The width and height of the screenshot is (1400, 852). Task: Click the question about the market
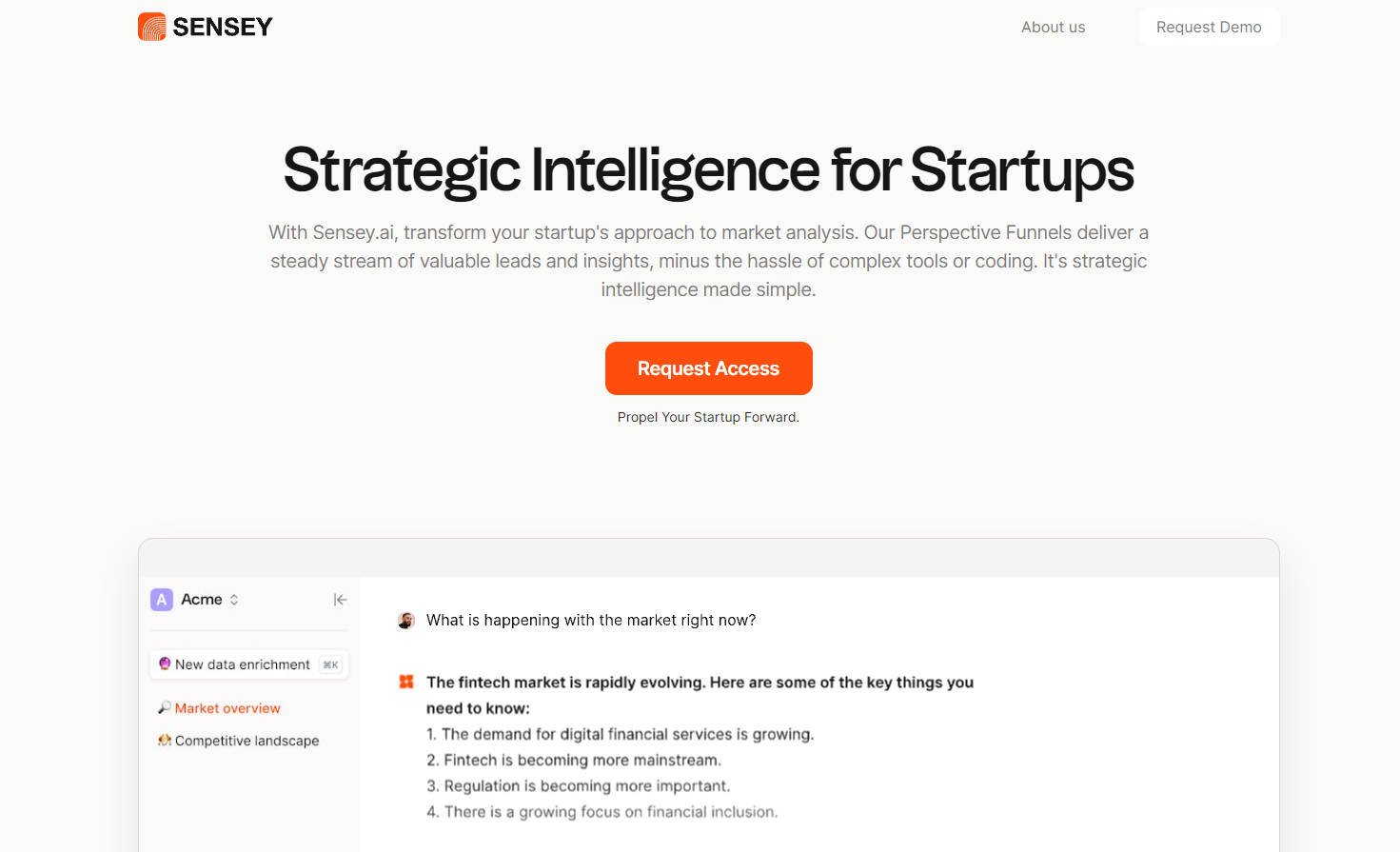click(x=591, y=621)
